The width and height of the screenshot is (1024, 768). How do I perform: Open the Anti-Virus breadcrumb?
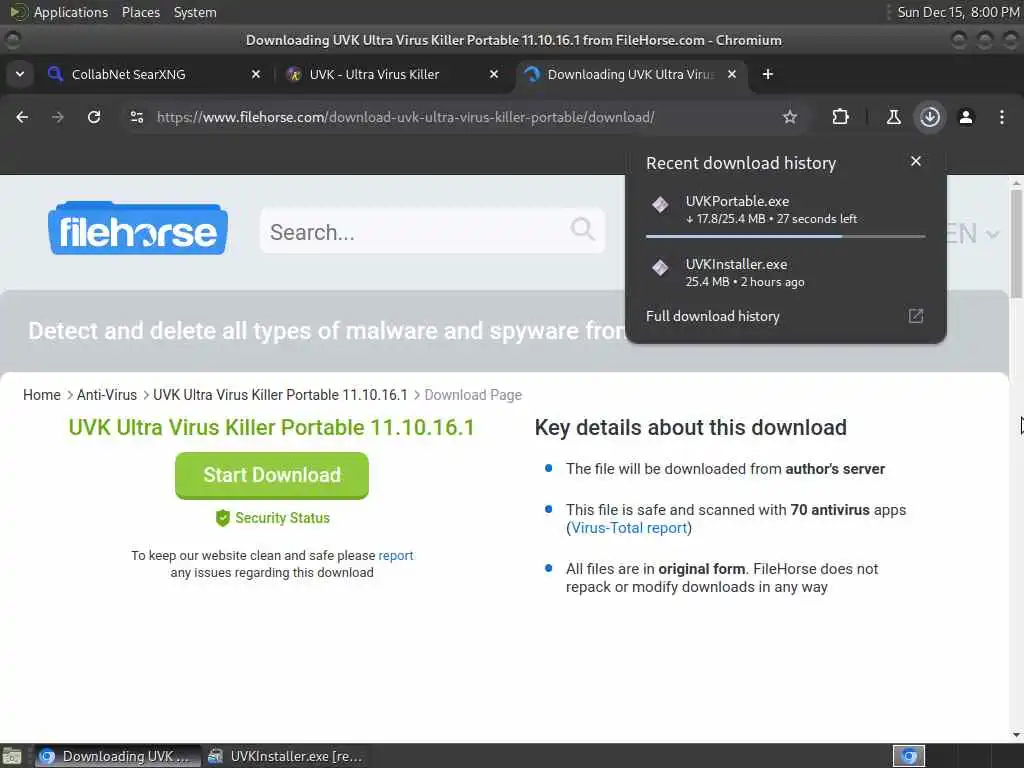tap(107, 395)
